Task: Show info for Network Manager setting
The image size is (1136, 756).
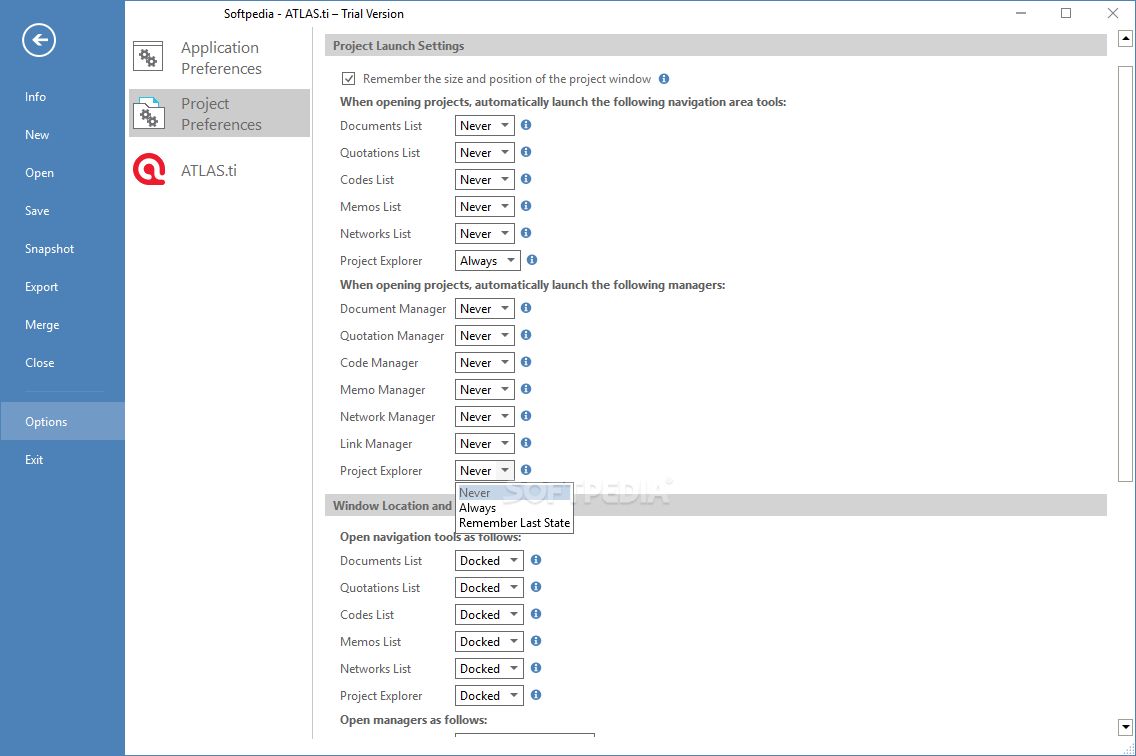Action: tap(526, 415)
